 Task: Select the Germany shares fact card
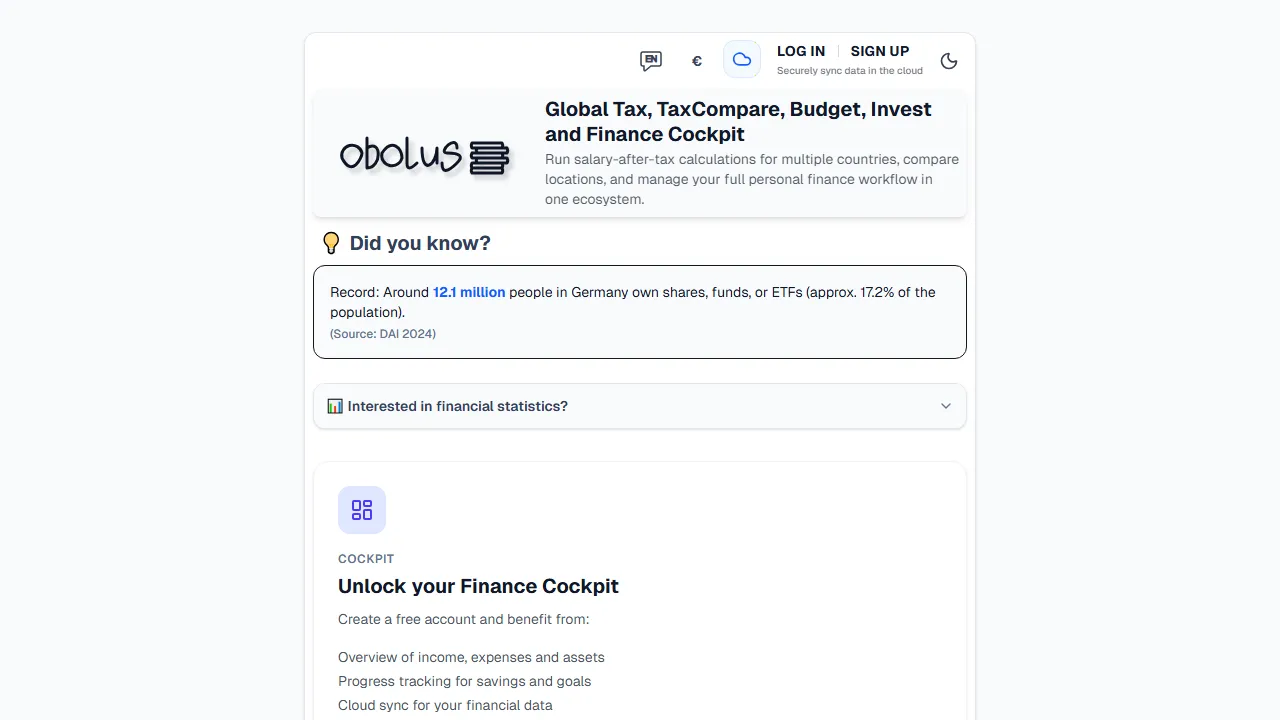pyautogui.click(x=640, y=311)
